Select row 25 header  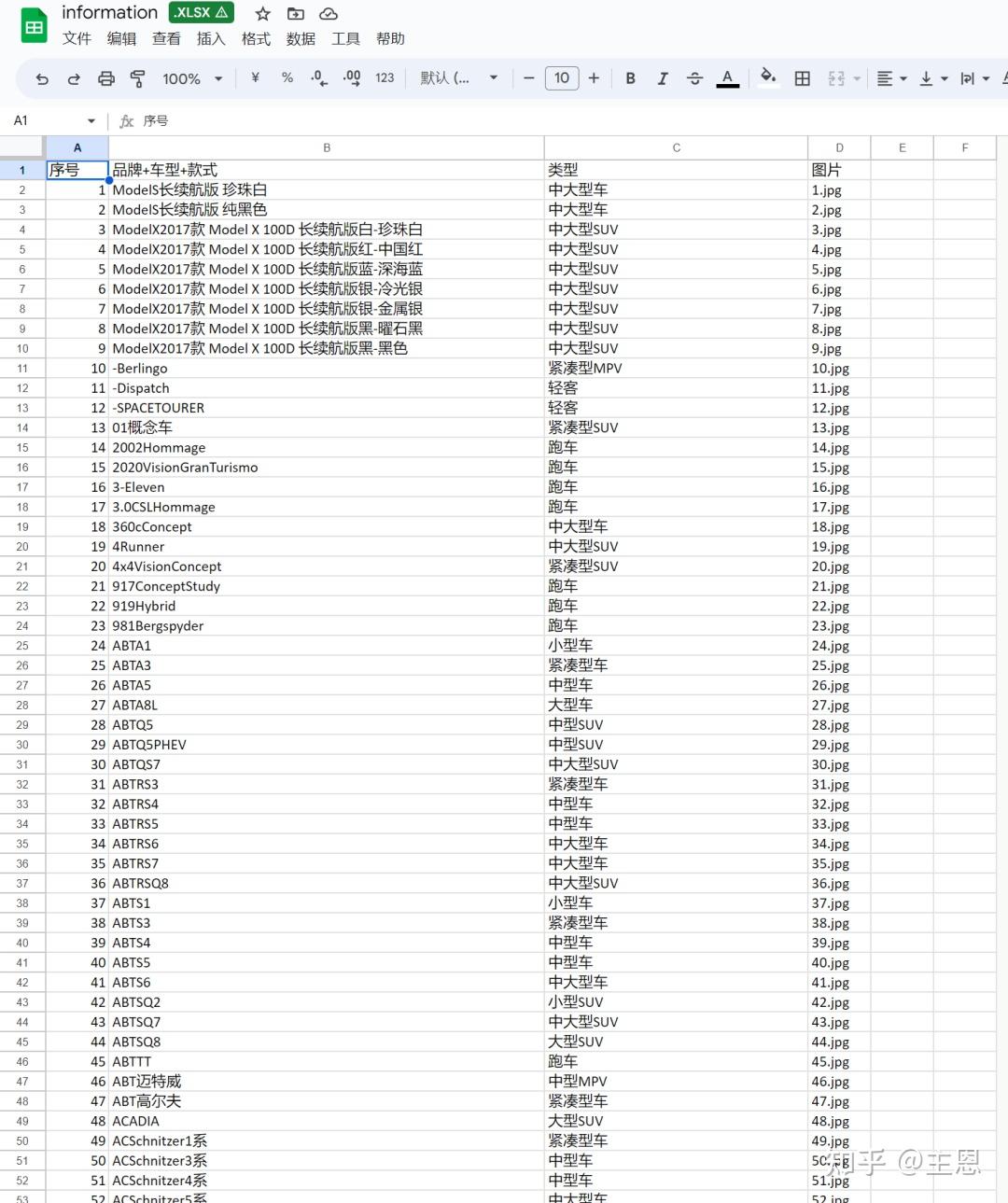click(22, 646)
